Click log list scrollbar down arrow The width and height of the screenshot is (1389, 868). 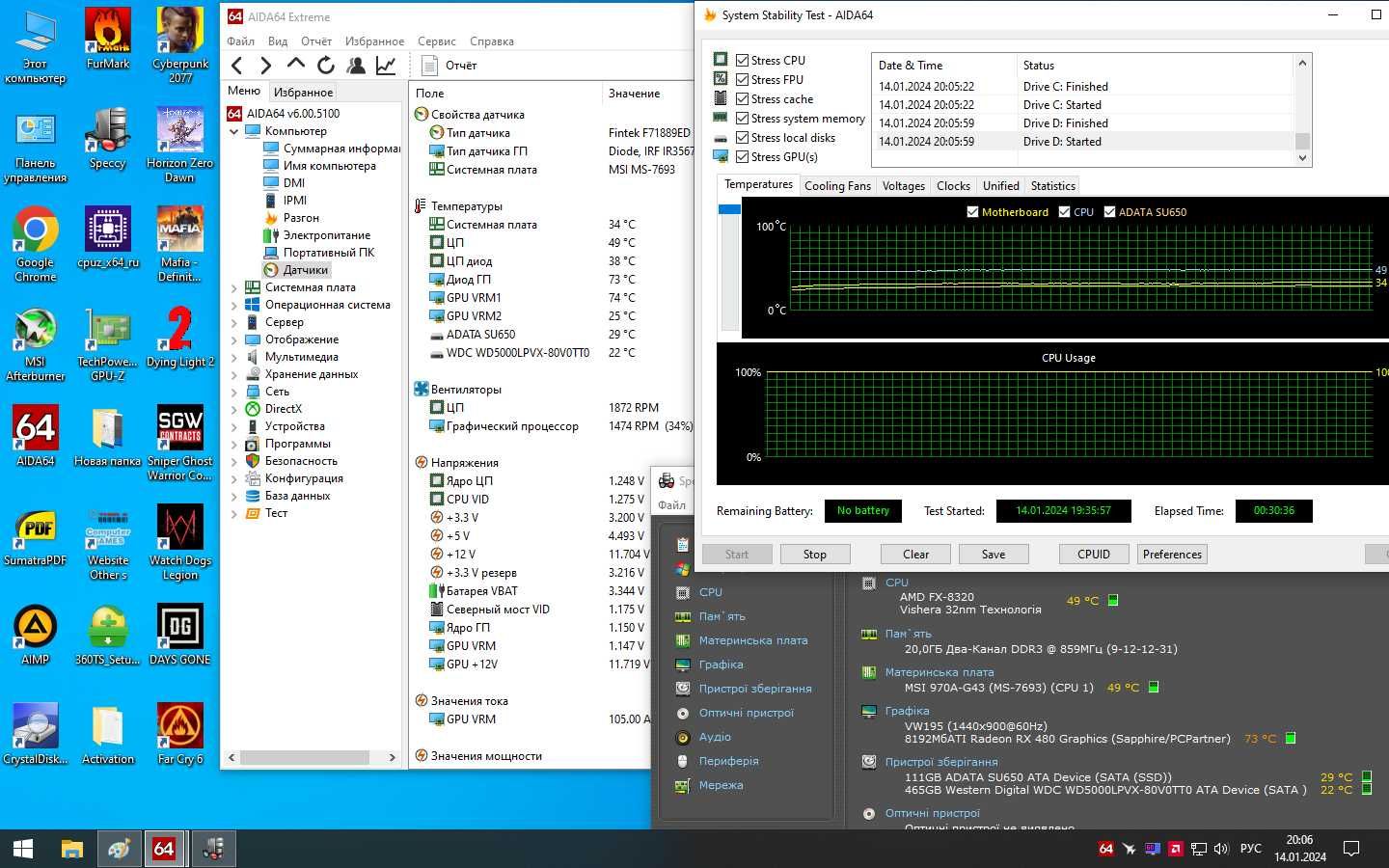pos(1303,158)
